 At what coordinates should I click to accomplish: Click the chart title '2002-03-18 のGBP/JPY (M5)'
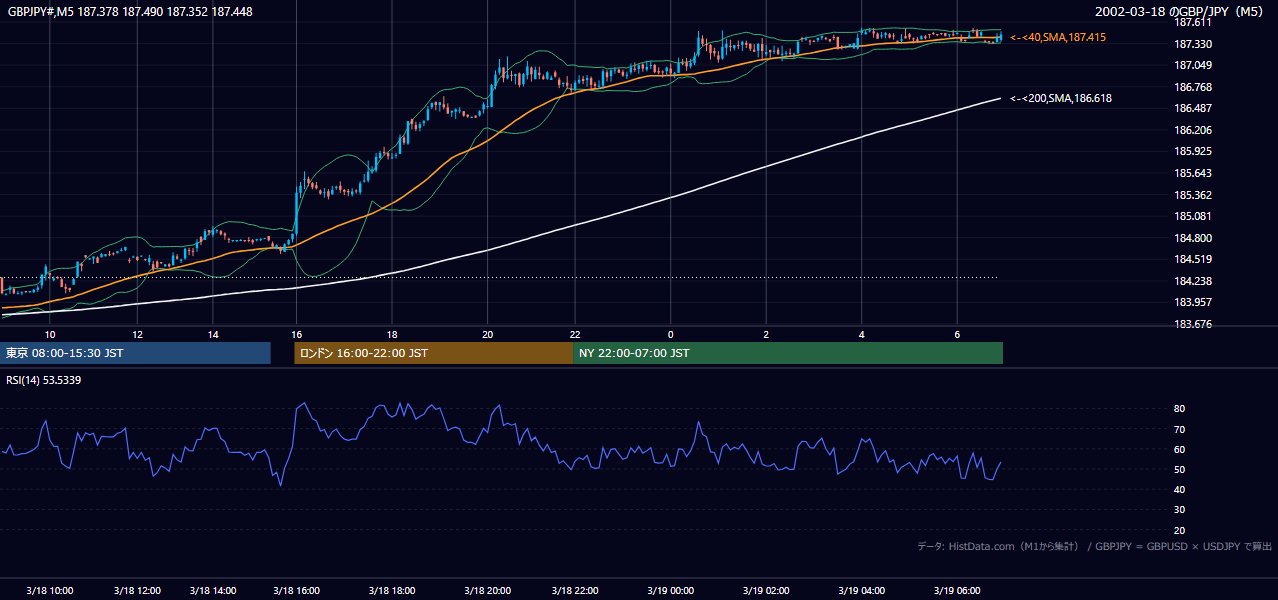pos(1181,12)
